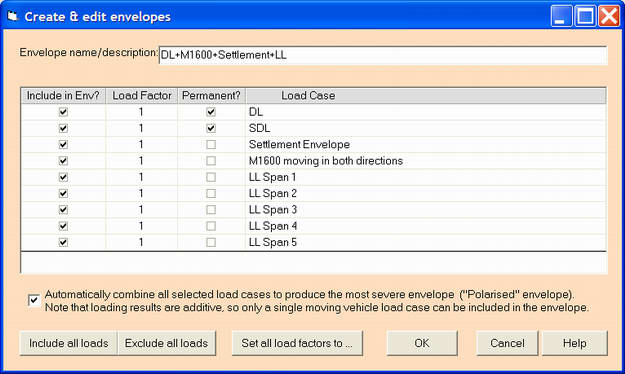The image size is (625, 374).
Task: Uncheck Include in Env for DL
Action: click(63, 112)
